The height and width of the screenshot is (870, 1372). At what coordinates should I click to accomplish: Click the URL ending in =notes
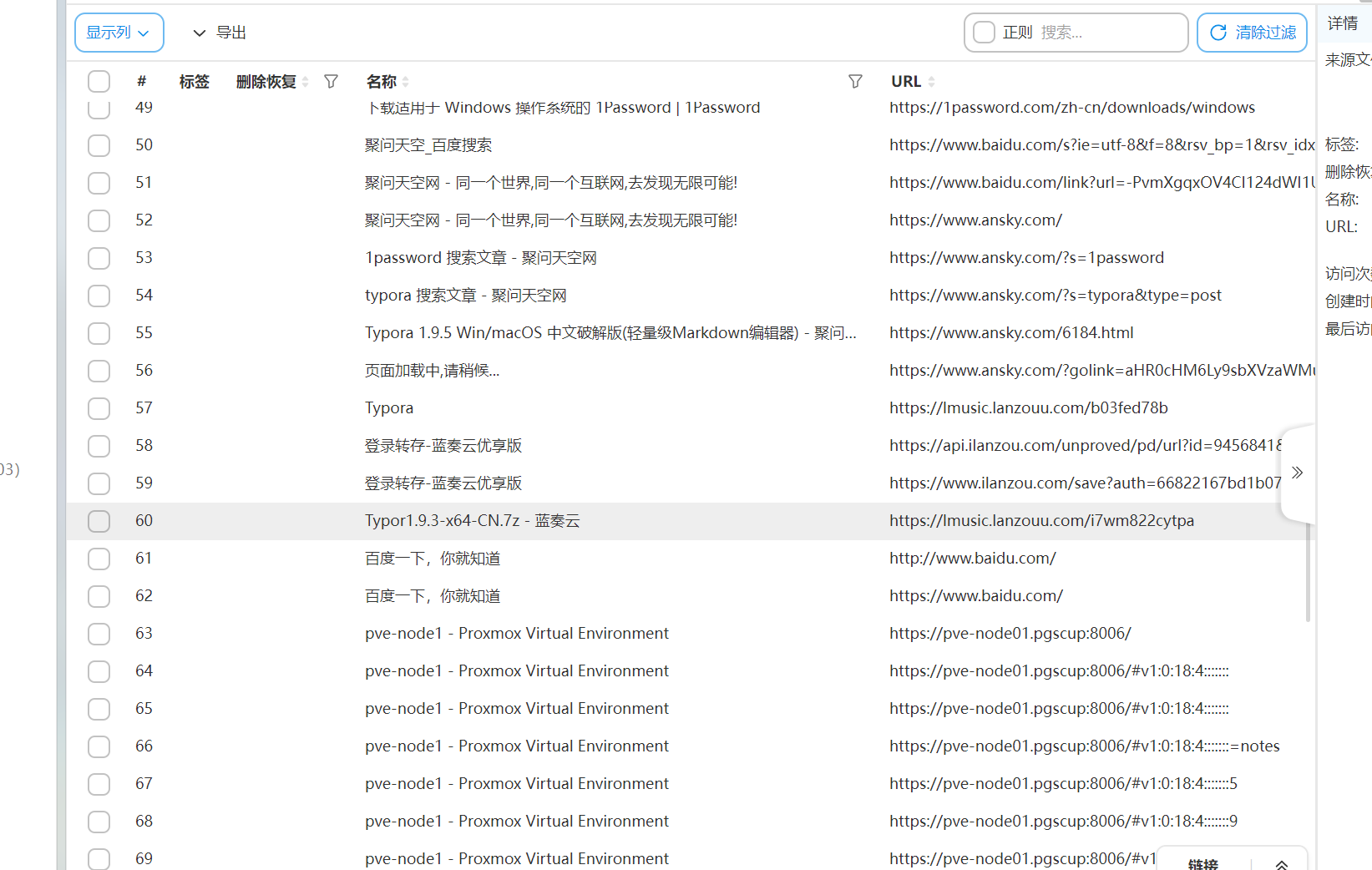tap(1085, 746)
